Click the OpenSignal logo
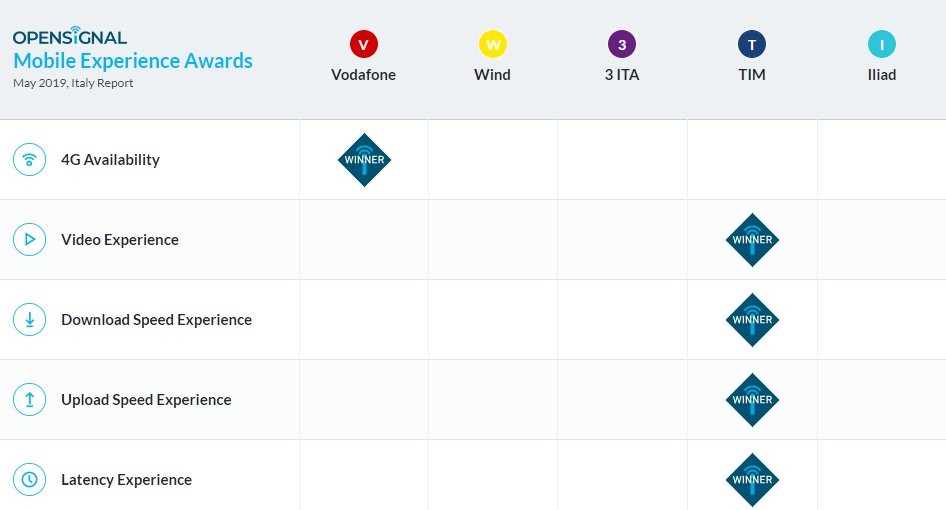This screenshot has height=510, width=946. [70, 36]
